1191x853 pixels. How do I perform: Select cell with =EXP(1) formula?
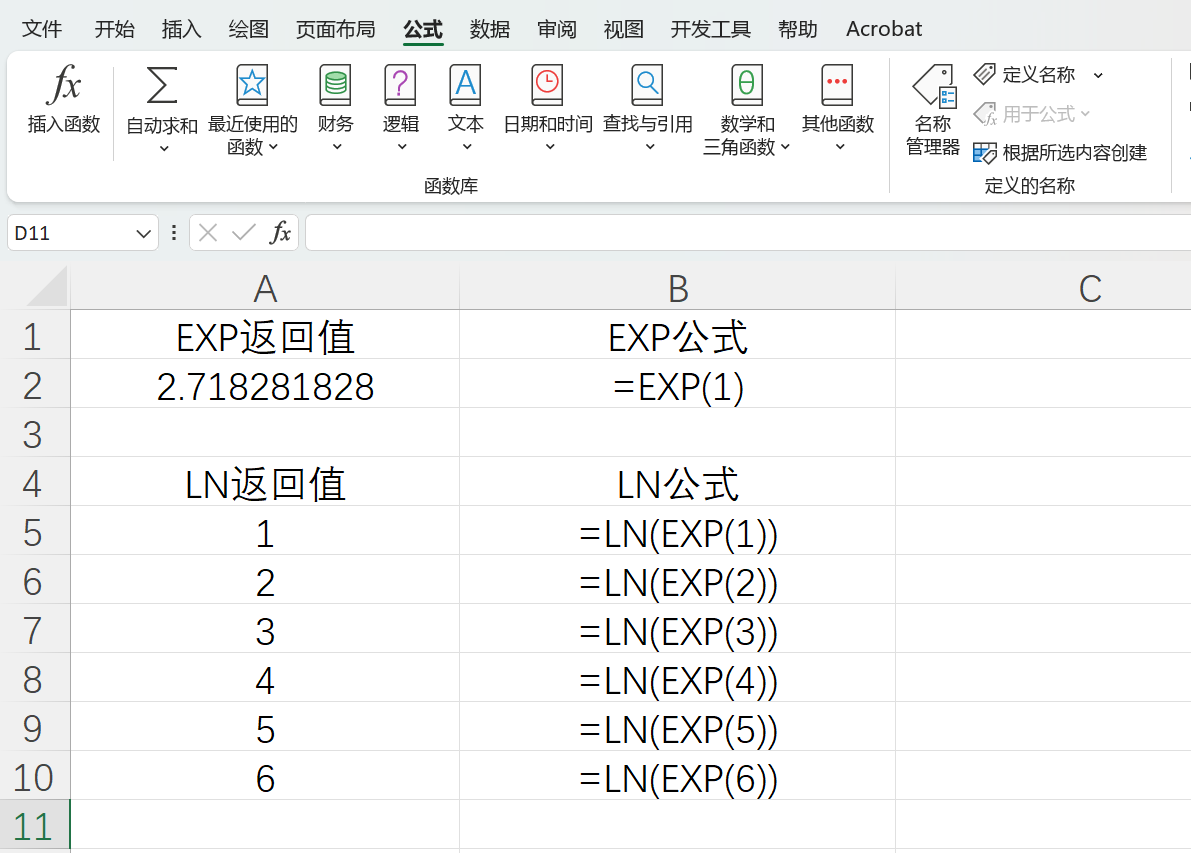click(x=678, y=386)
